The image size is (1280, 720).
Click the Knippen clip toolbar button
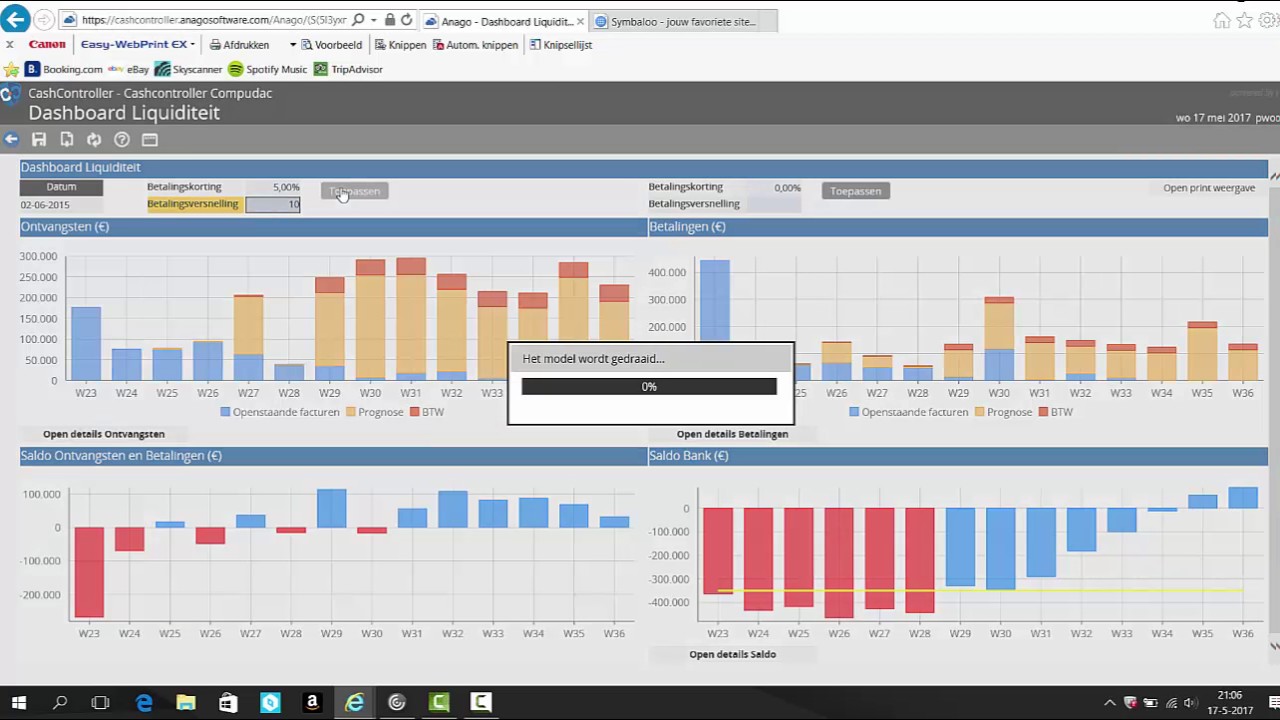pos(400,45)
